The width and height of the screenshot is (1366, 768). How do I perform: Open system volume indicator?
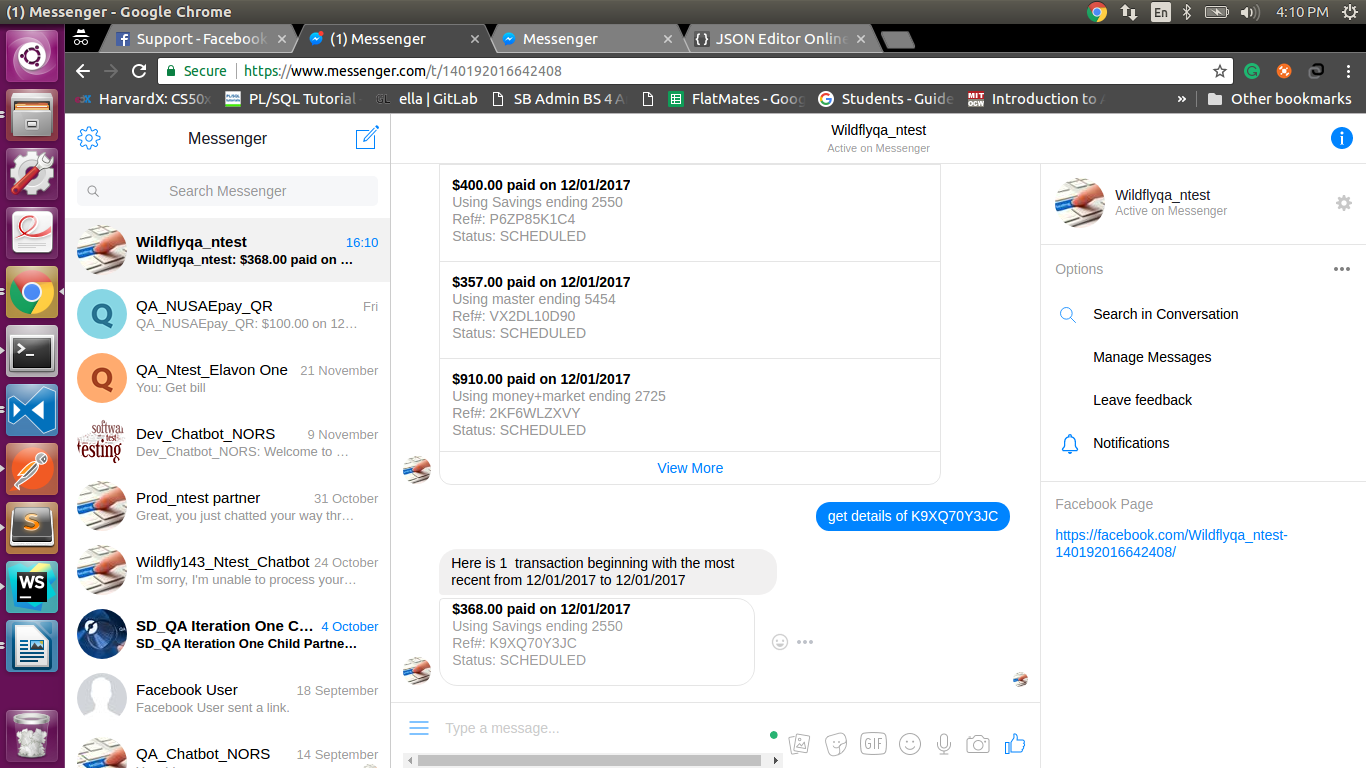pyautogui.click(x=1249, y=12)
